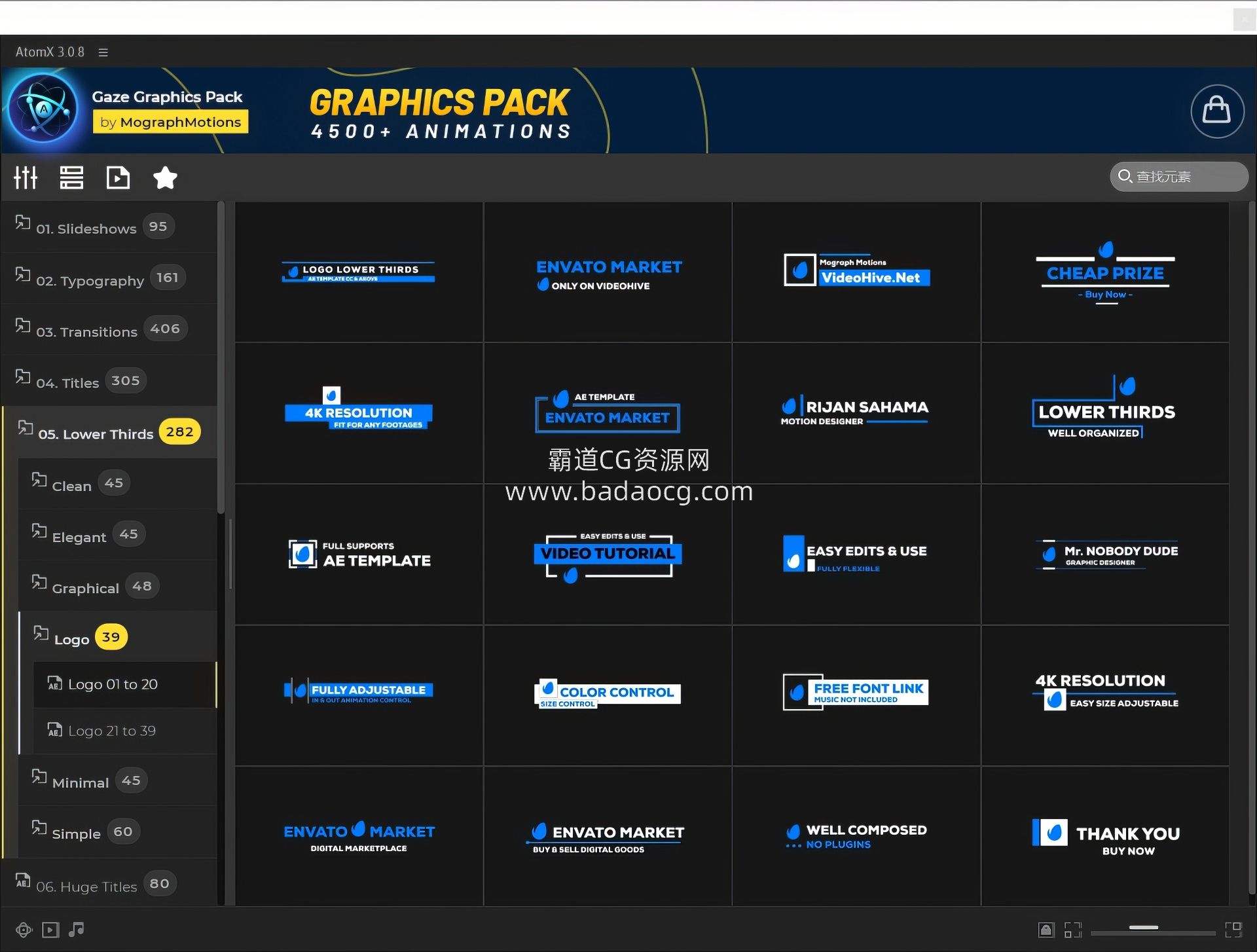1257x952 pixels.
Task: Select the 4K RESOLUTION FIT FOR ANY FOOTAGES thumbnail
Action: [x=359, y=413]
